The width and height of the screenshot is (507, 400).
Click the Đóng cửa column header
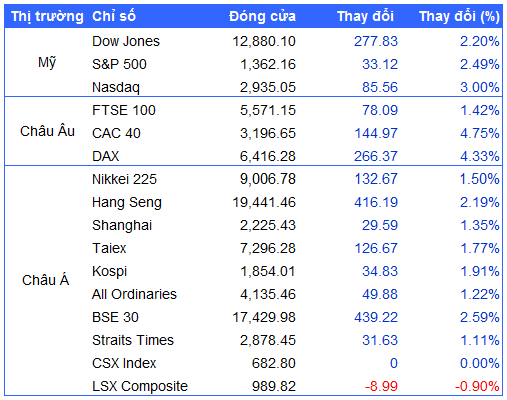(x=262, y=16)
